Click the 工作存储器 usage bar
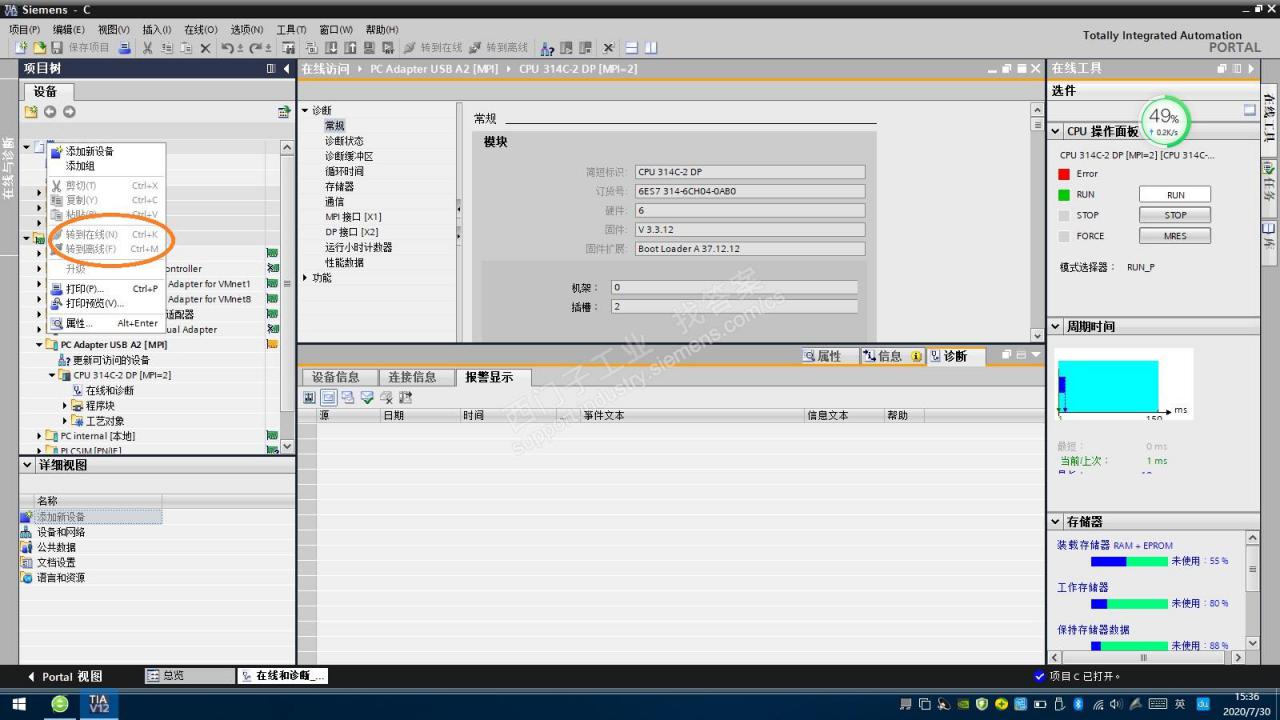The image size is (1280, 720). (x=1129, y=603)
